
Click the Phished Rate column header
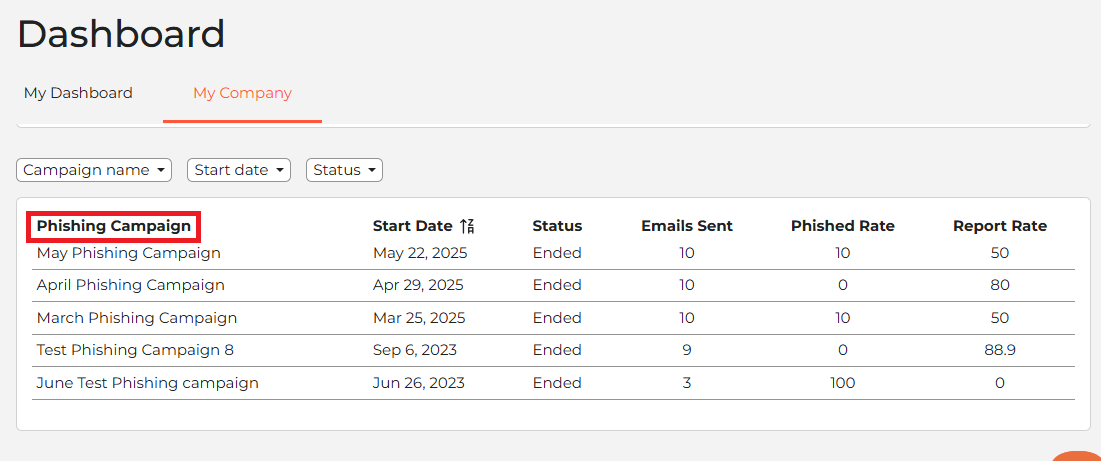(x=842, y=226)
